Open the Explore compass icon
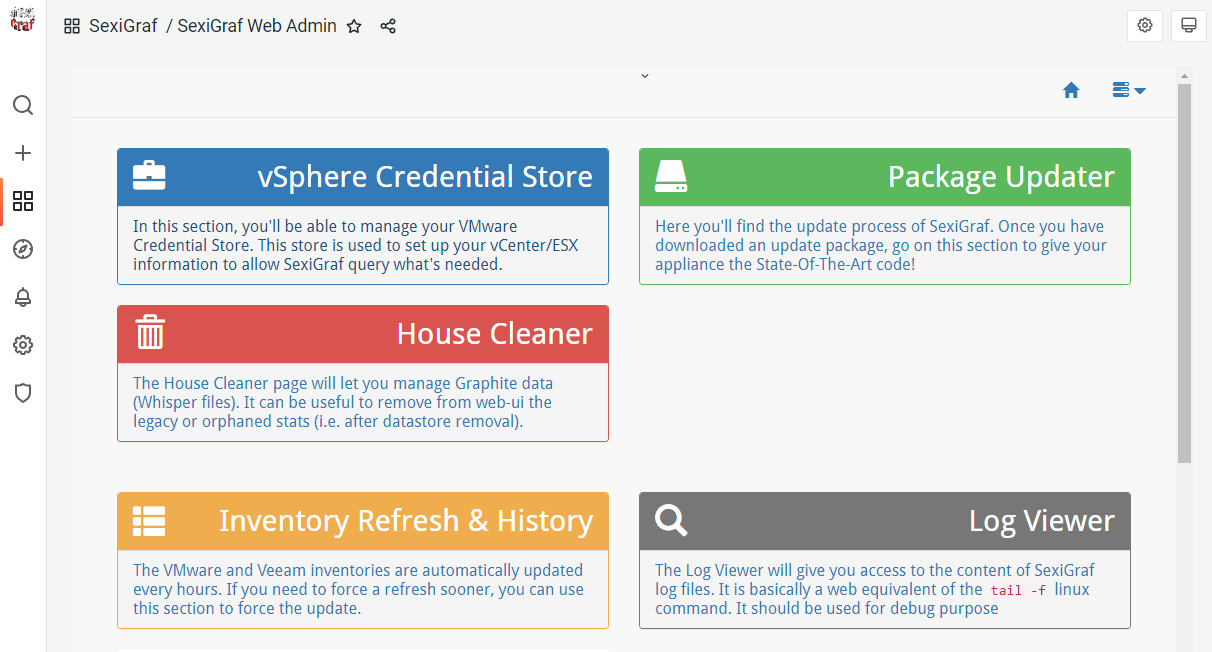1212x652 pixels. click(23, 249)
